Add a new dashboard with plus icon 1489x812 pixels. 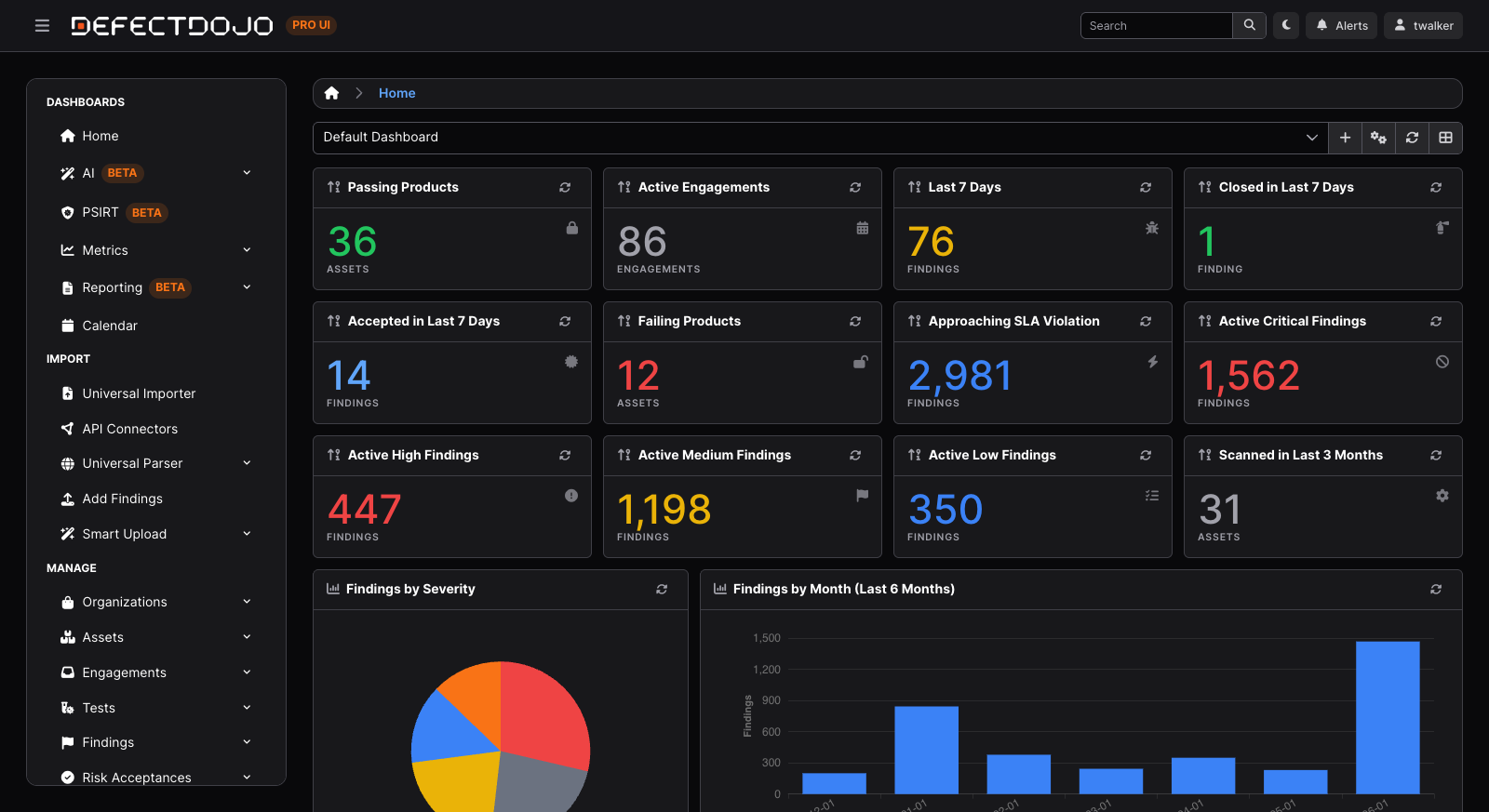(x=1345, y=138)
